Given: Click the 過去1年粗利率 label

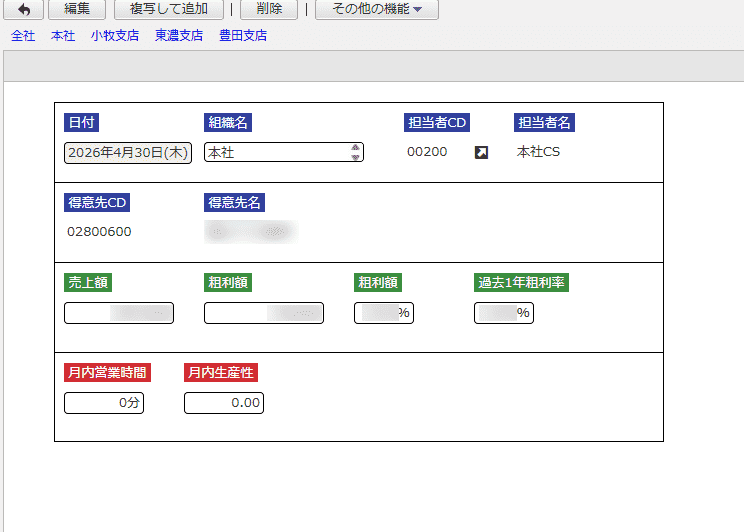Looking at the screenshot, I should [x=521, y=282].
